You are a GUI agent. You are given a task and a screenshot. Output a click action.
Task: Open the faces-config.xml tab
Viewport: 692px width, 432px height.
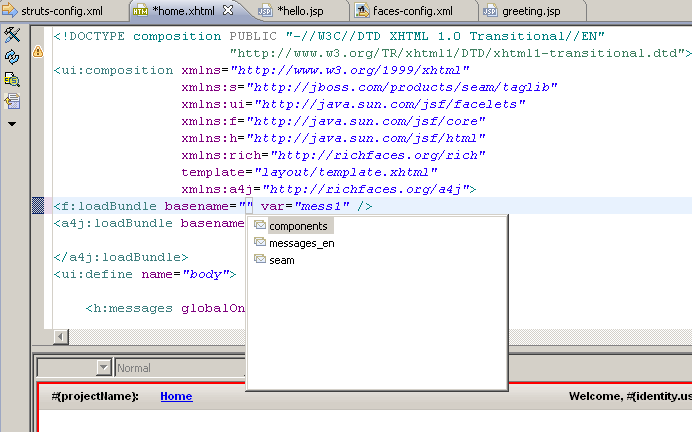tap(412, 11)
